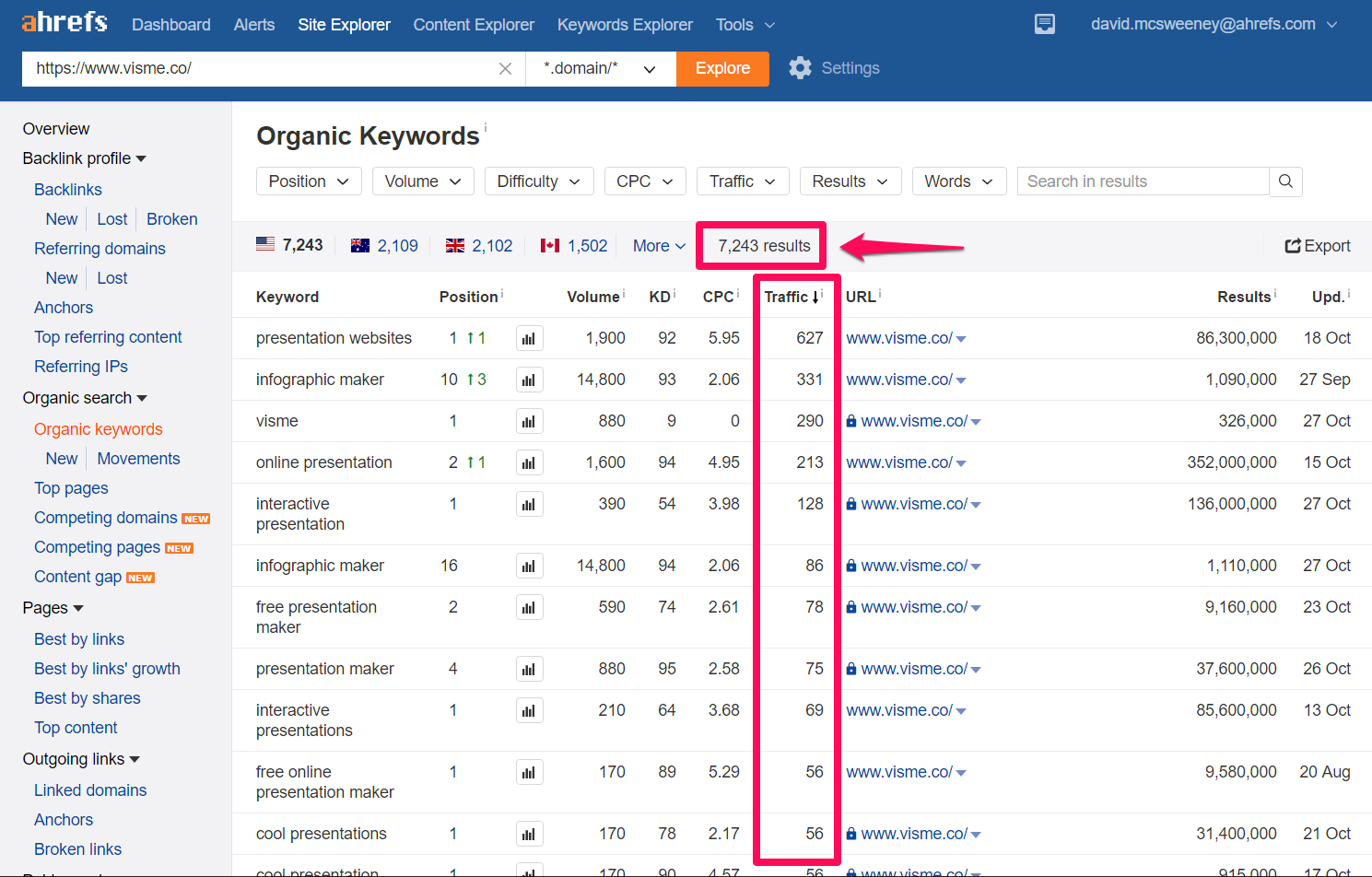Screen dimensions: 1372x877
Task: Open chart icon for free presentation maker
Action: (x=529, y=607)
